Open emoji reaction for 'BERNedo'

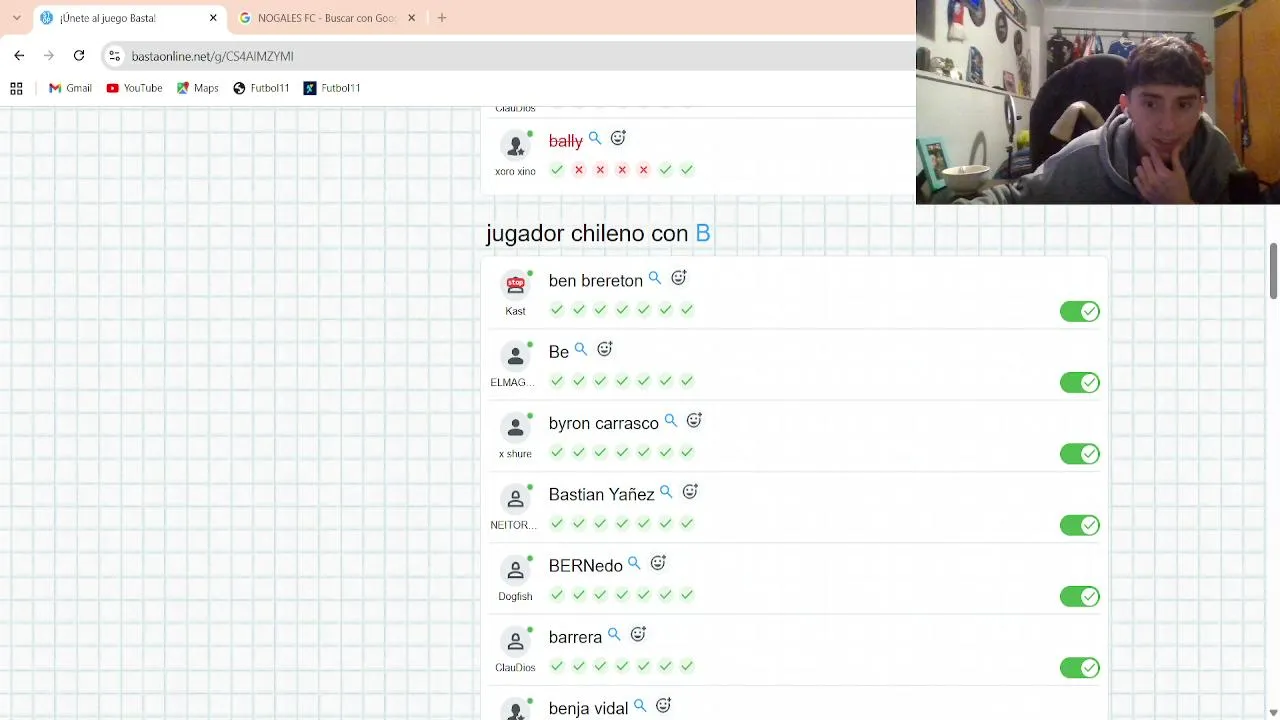[658, 563]
